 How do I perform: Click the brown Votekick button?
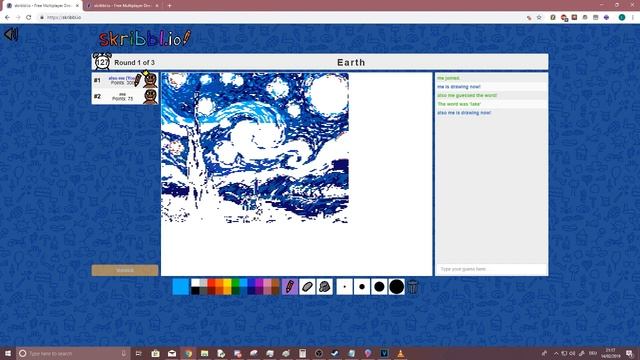(x=125, y=270)
